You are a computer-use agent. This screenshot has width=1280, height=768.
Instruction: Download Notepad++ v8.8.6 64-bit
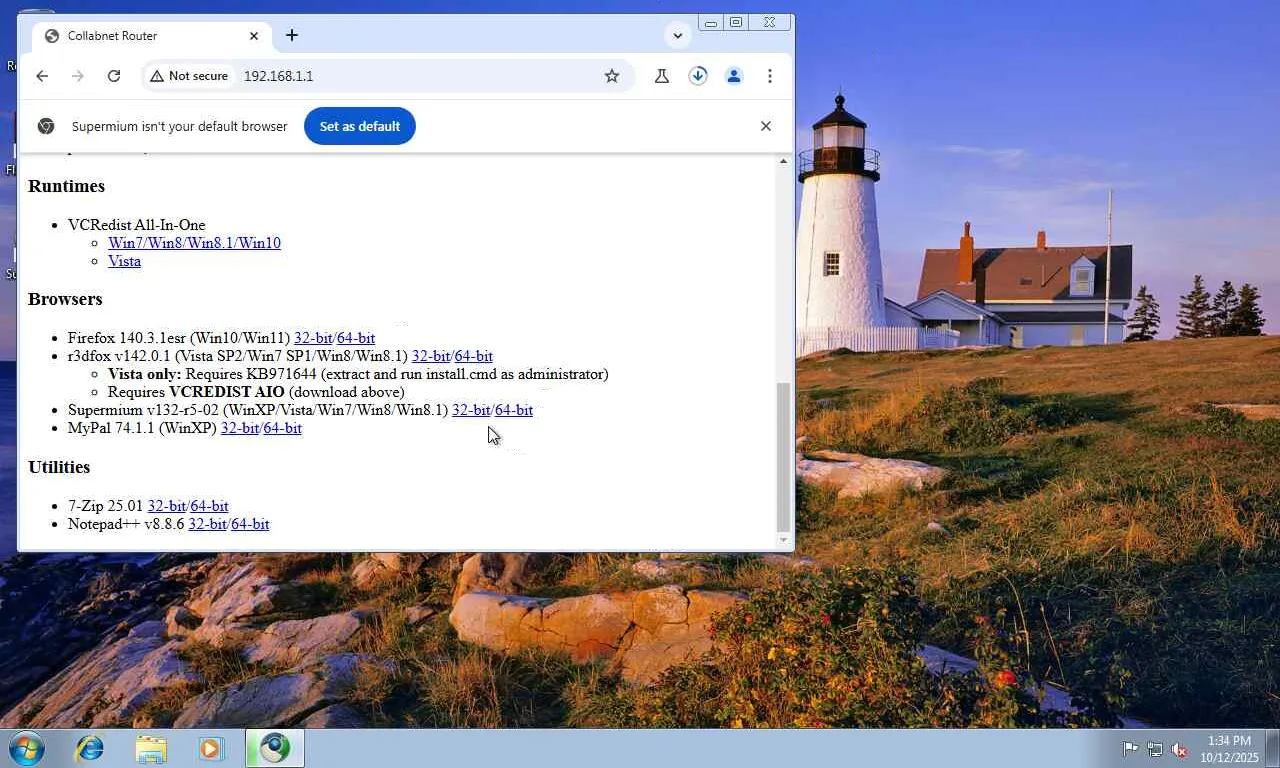[251, 524]
